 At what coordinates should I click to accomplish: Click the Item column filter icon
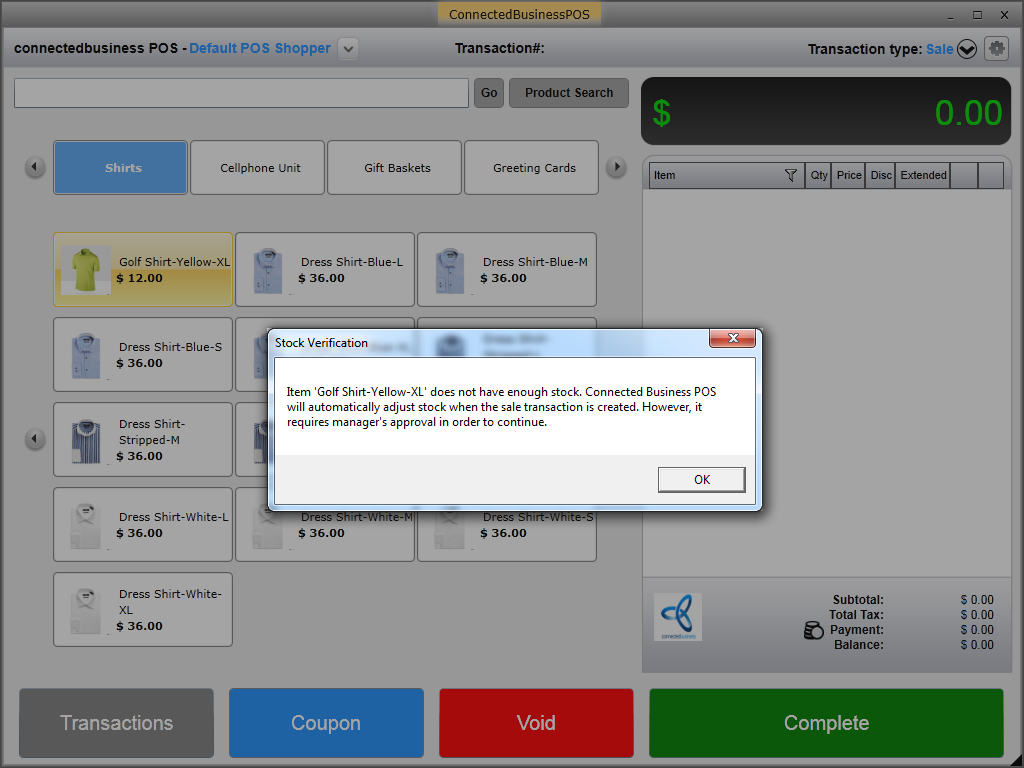[790, 175]
